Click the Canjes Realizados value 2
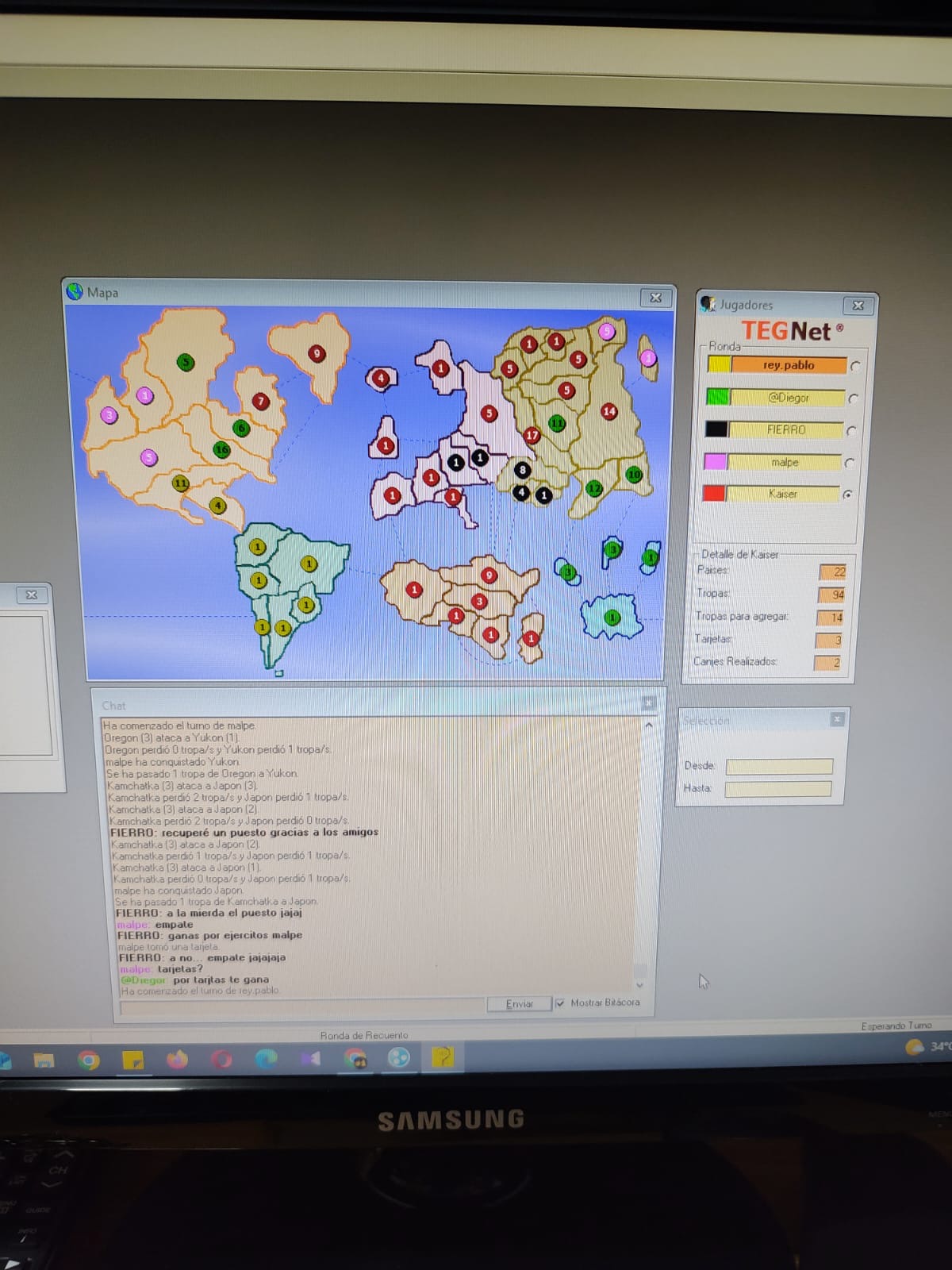The width and height of the screenshot is (952, 1270). tap(827, 662)
